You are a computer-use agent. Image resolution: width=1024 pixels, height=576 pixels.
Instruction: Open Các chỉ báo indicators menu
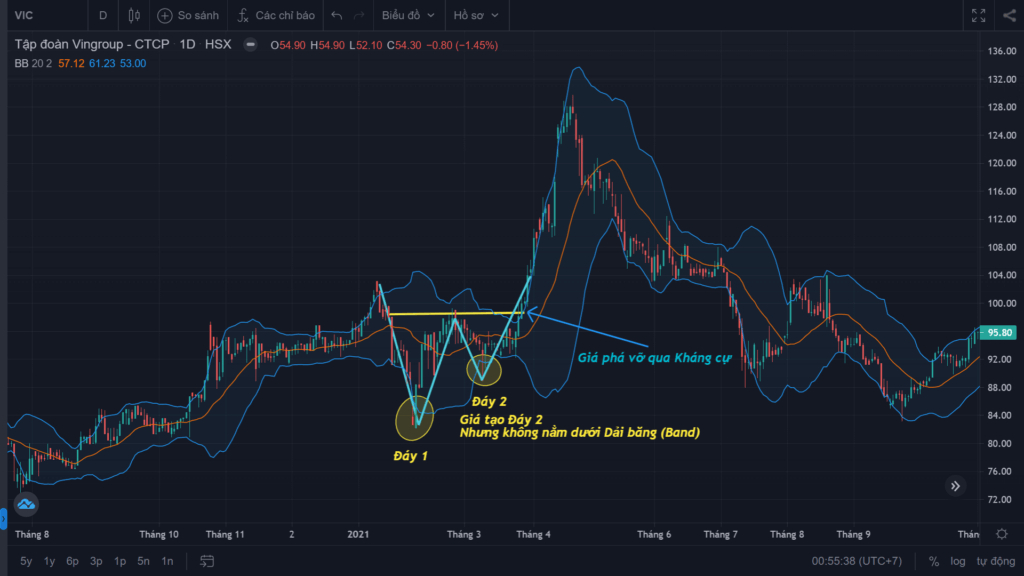[x=276, y=15]
